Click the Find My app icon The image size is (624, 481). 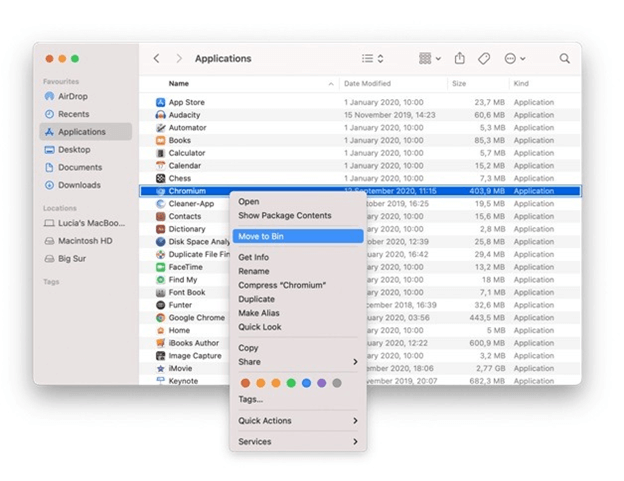point(160,280)
